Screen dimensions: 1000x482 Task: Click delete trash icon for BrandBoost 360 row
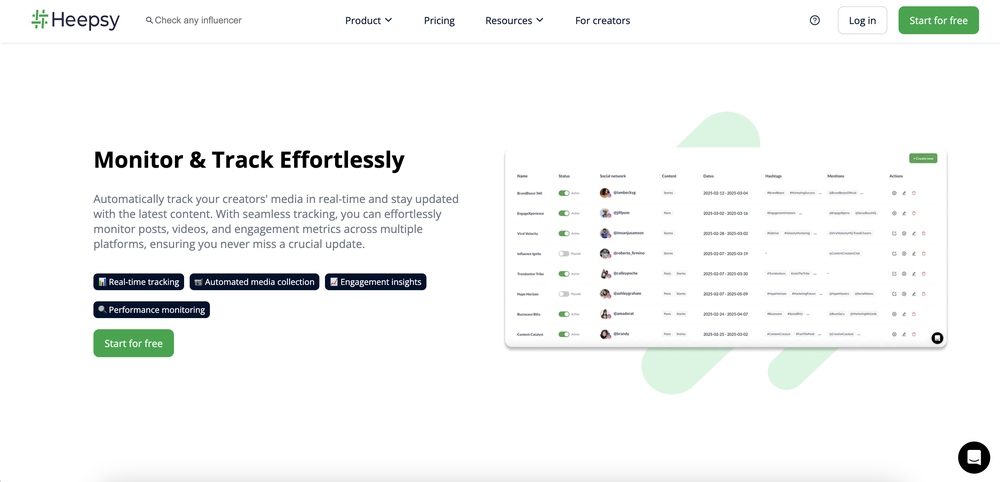(x=913, y=193)
